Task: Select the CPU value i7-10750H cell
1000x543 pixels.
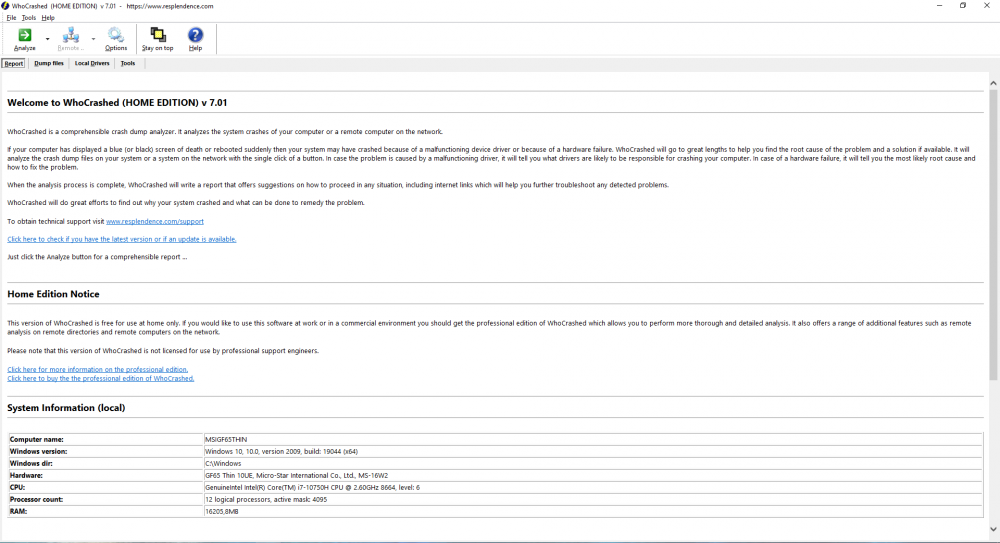Action: pos(592,487)
